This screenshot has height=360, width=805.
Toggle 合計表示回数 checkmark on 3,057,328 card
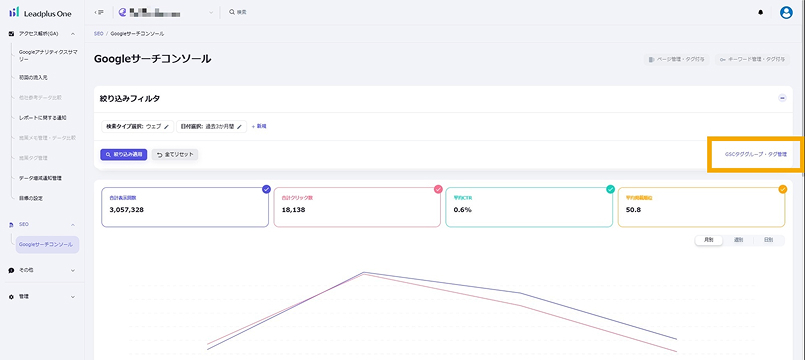(x=266, y=189)
